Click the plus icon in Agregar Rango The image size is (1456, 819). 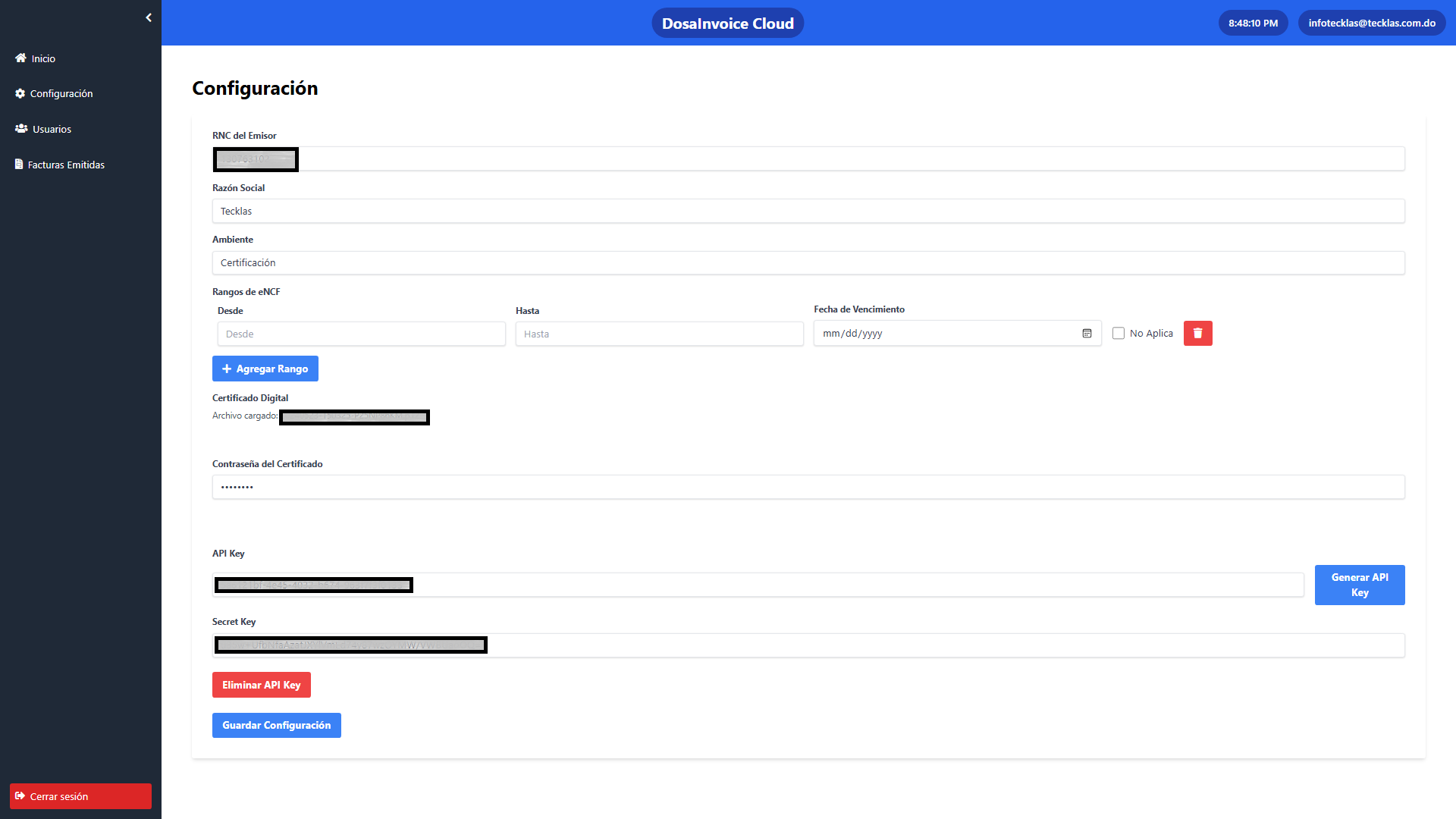pos(227,369)
